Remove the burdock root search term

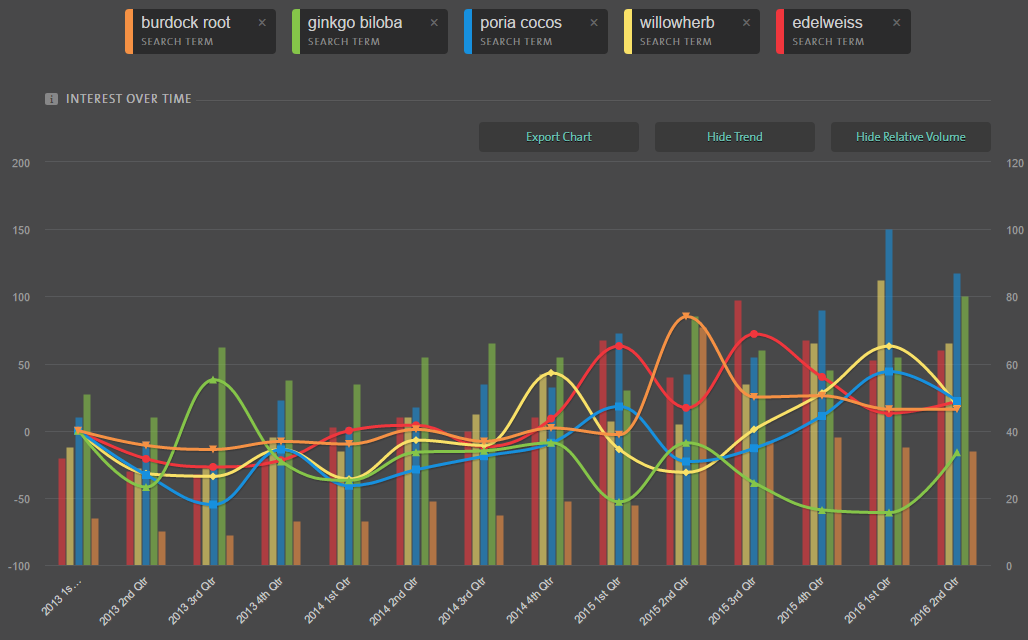(262, 23)
